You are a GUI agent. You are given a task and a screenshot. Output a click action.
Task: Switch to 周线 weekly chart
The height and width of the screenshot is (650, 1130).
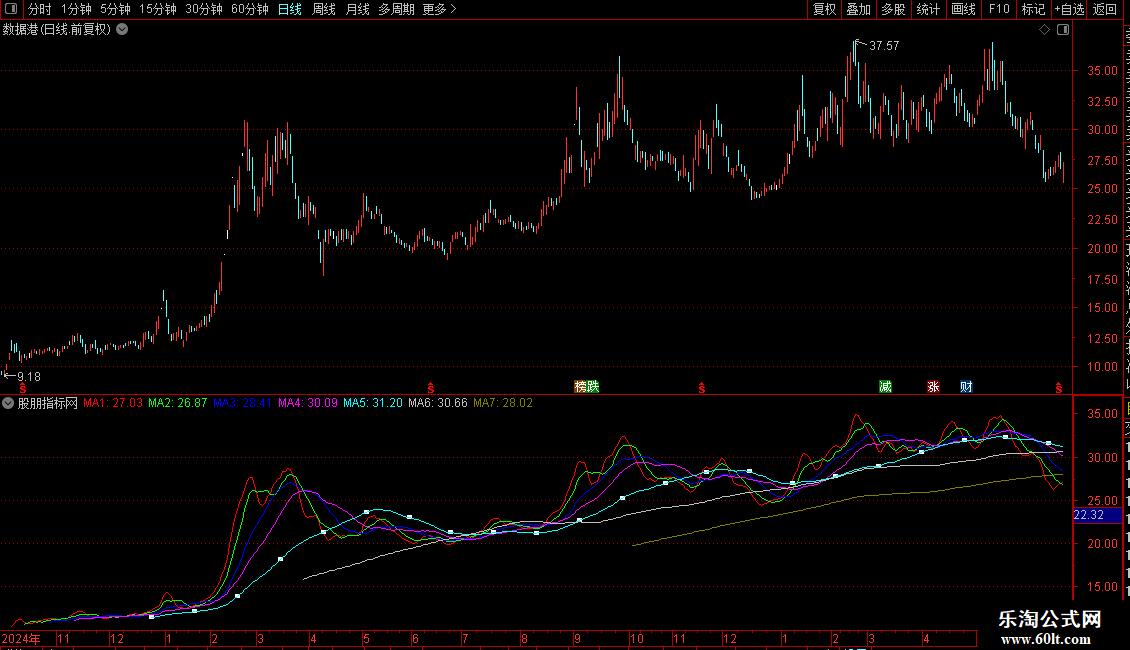[x=324, y=9]
